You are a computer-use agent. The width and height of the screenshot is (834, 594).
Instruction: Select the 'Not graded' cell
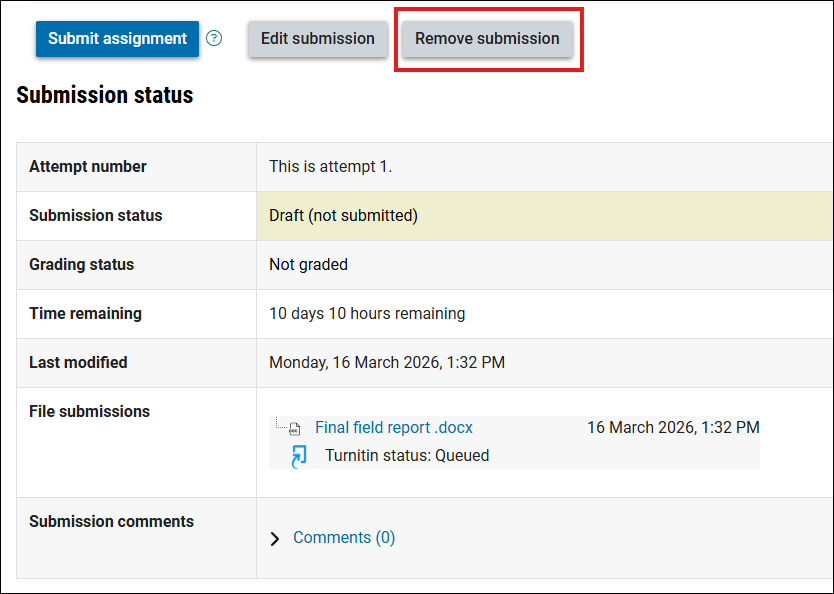[545, 265]
